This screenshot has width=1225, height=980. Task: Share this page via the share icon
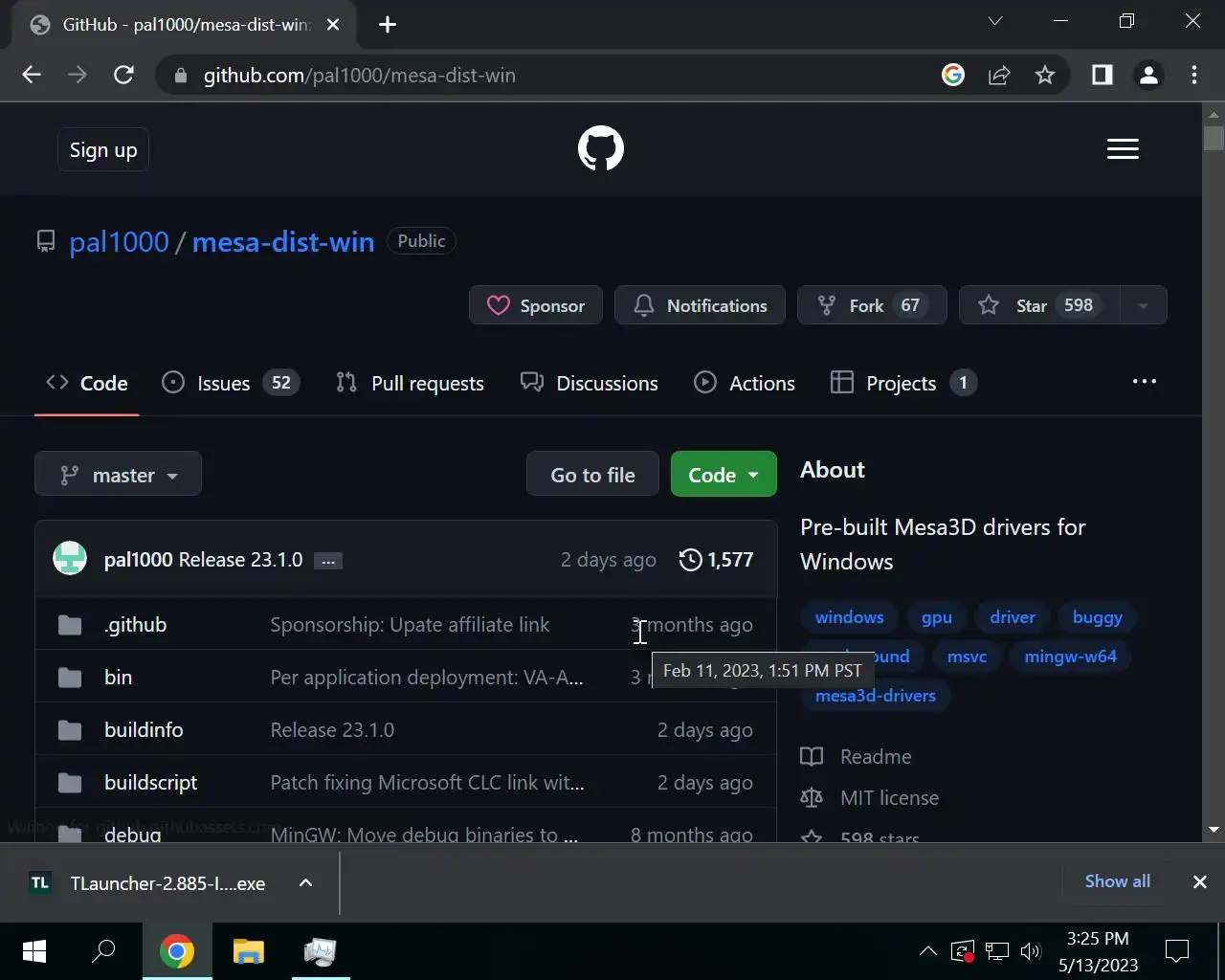coord(999,75)
